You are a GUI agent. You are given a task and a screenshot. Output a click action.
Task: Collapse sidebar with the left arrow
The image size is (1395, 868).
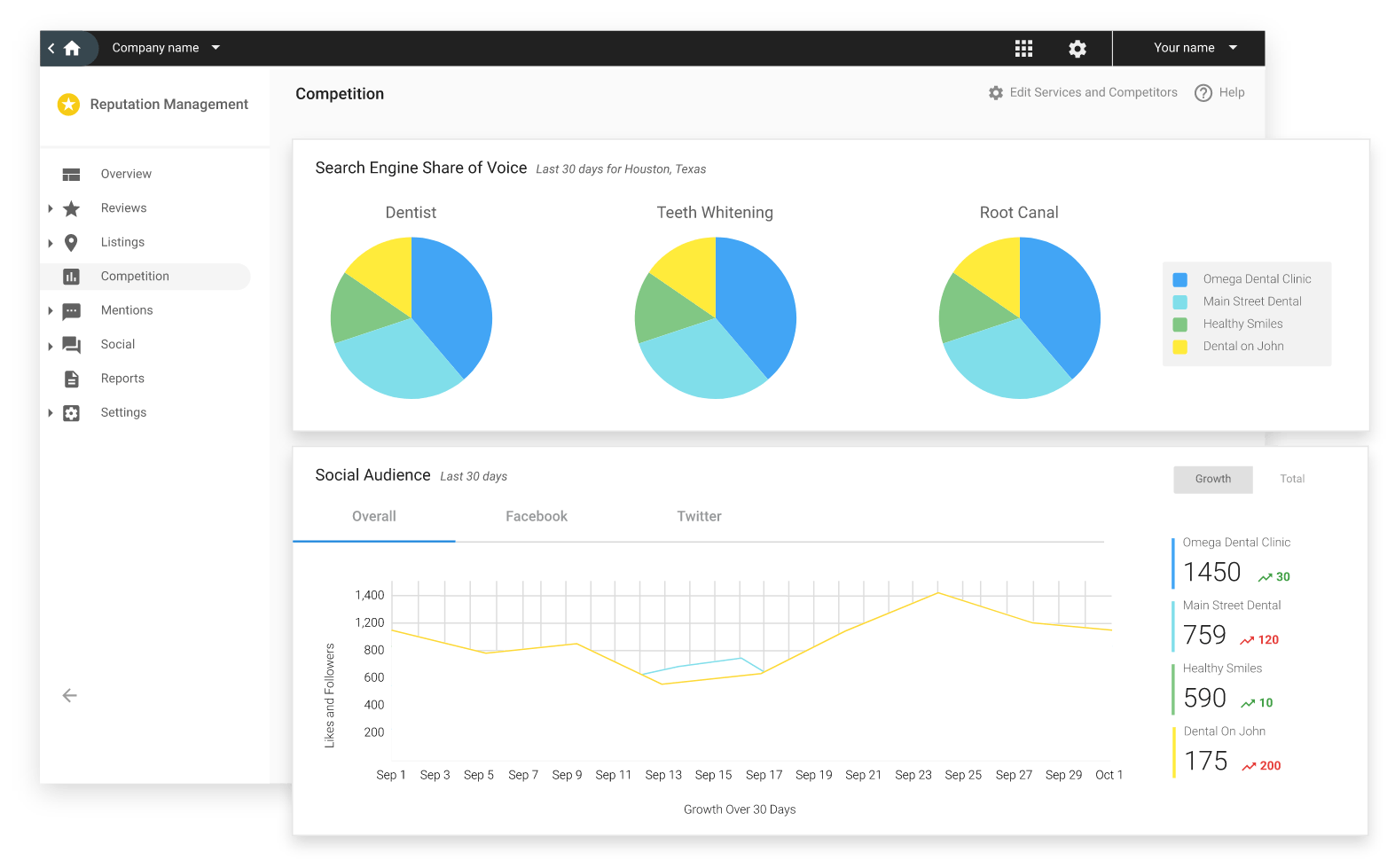click(x=69, y=696)
